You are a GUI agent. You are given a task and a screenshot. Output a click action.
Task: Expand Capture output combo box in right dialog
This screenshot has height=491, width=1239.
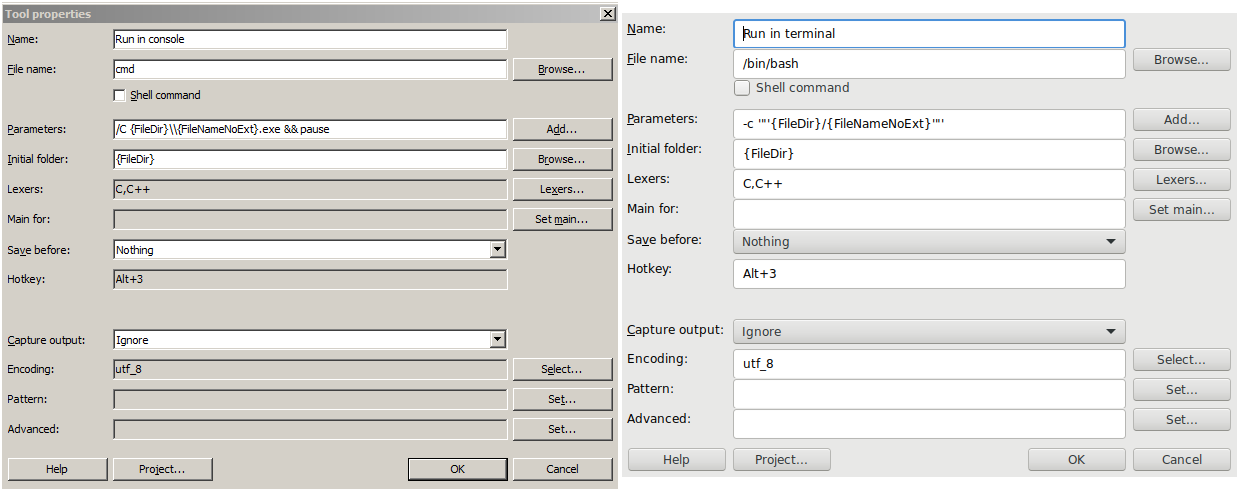[929, 331]
